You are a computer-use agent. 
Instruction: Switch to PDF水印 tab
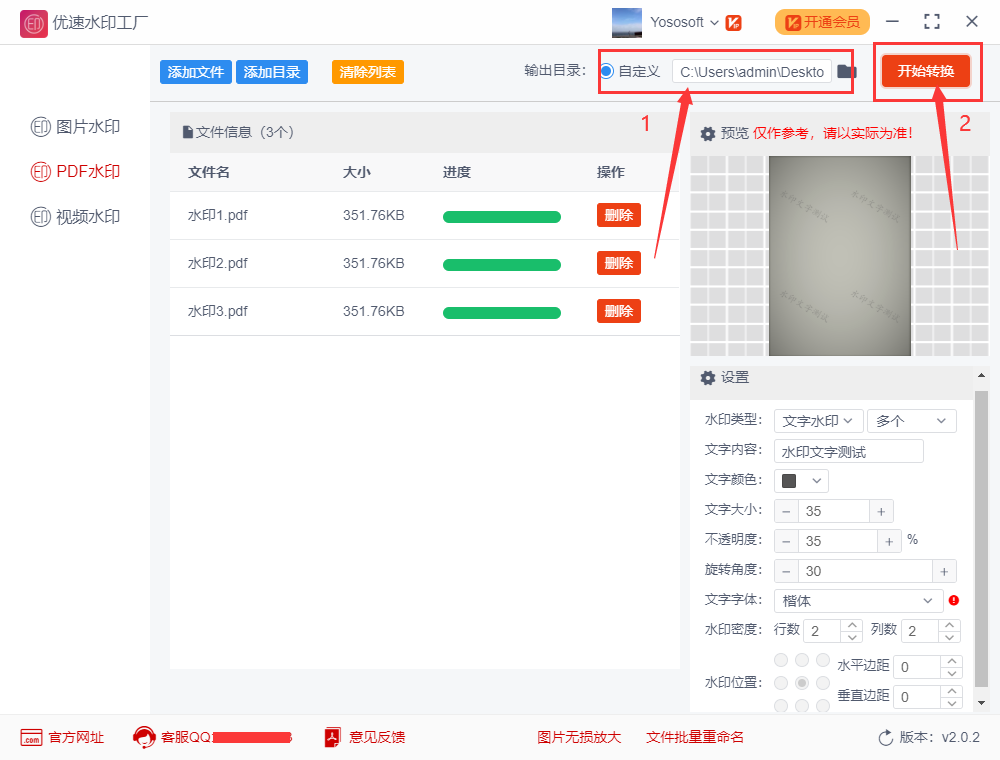point(75,172)
